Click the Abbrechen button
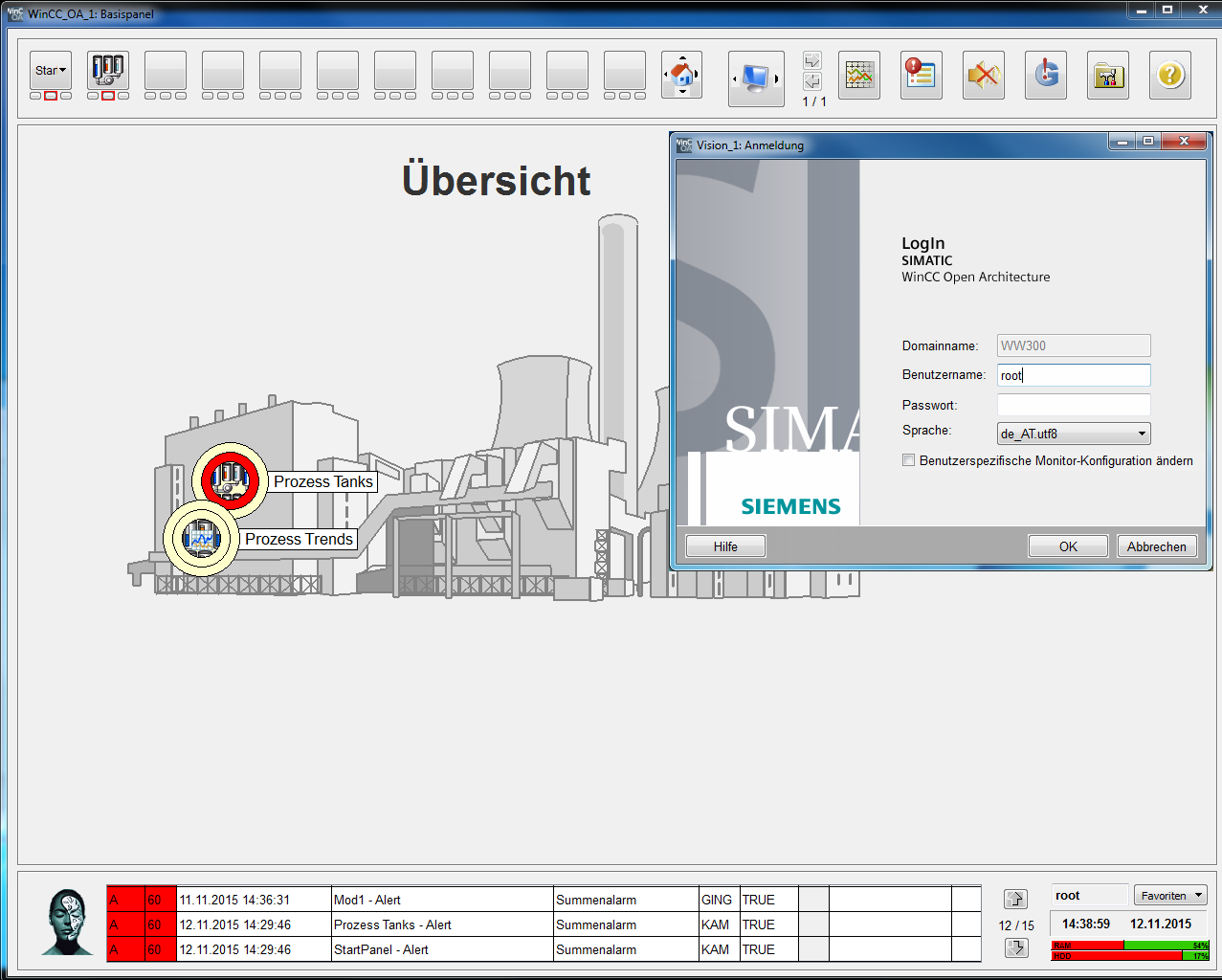This screenshot has width=1222, height=980. [x=1157, y=546]
